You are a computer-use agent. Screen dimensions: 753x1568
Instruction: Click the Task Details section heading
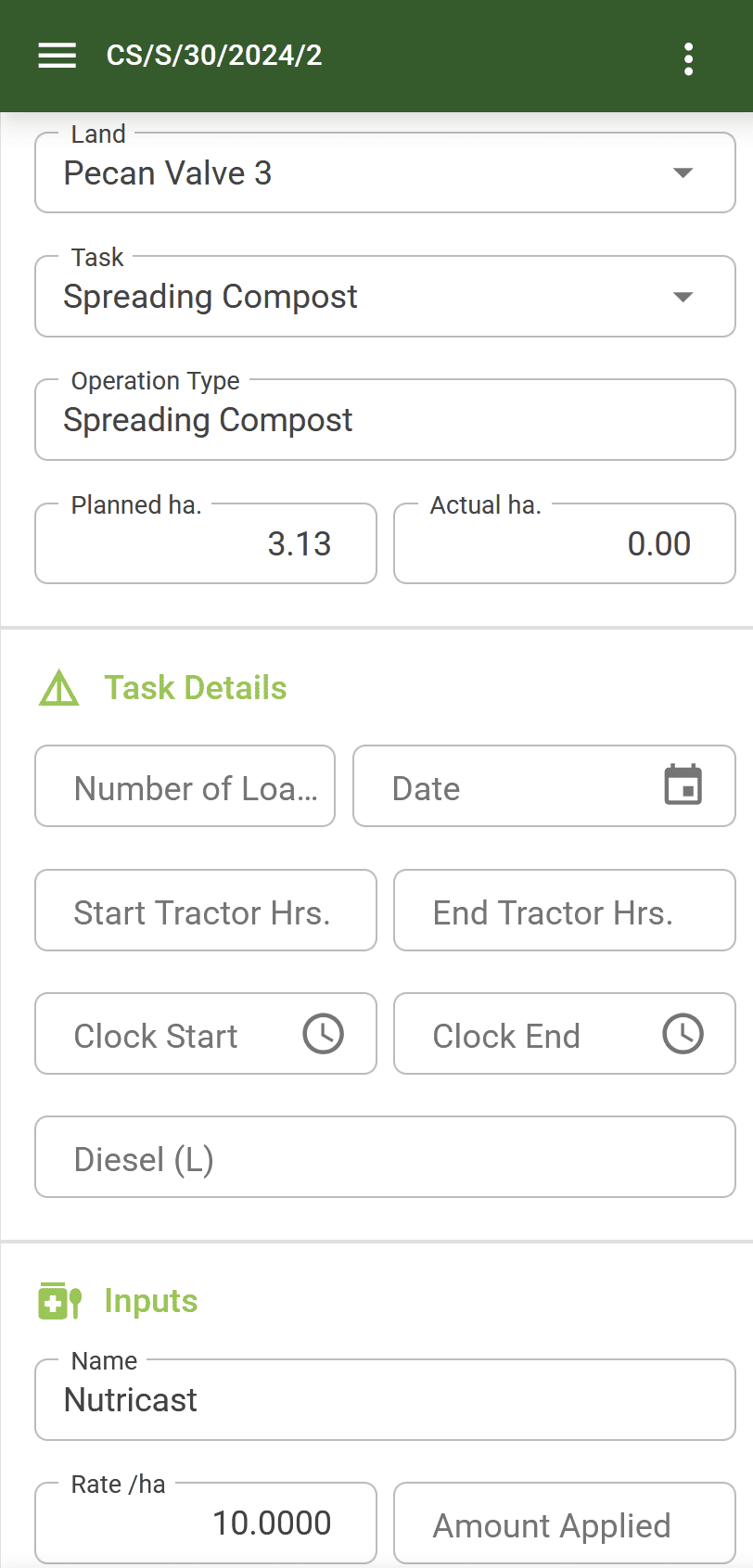[195, 688]
